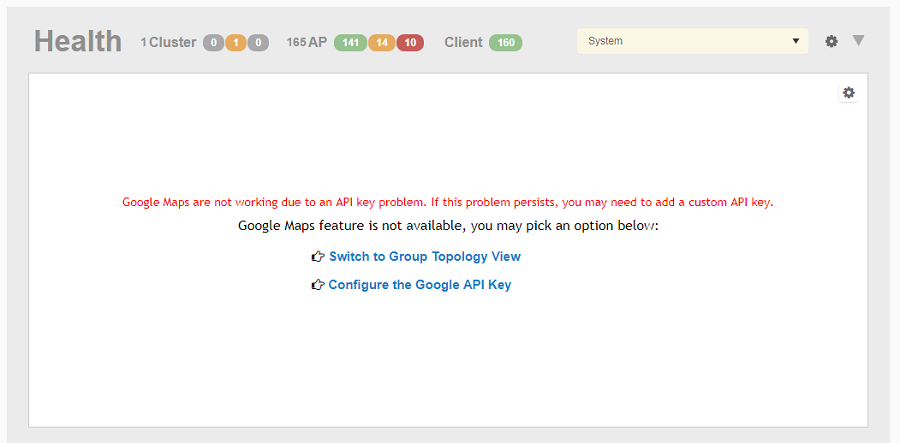Click the Health heading
The image size is (900, 443).
78,41
